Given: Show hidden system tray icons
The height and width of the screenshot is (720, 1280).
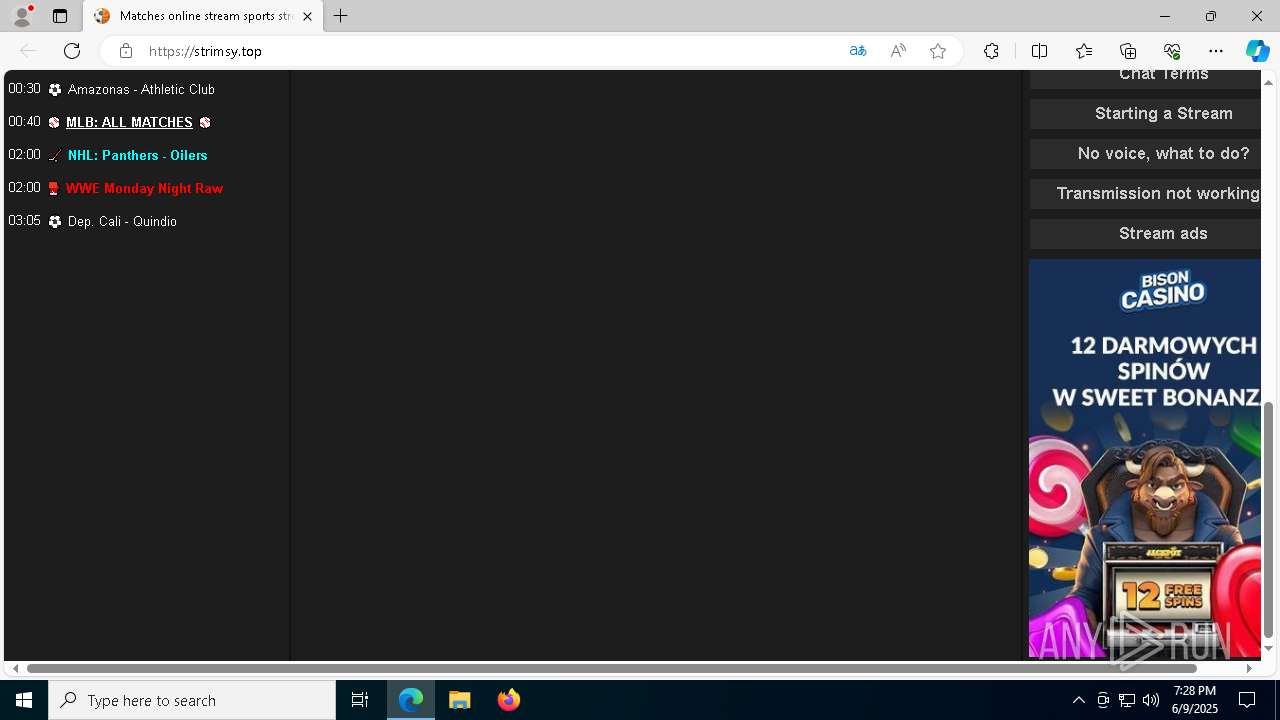Looking at the screenshot, I should pyautogui.click(x=1079, y=700).
